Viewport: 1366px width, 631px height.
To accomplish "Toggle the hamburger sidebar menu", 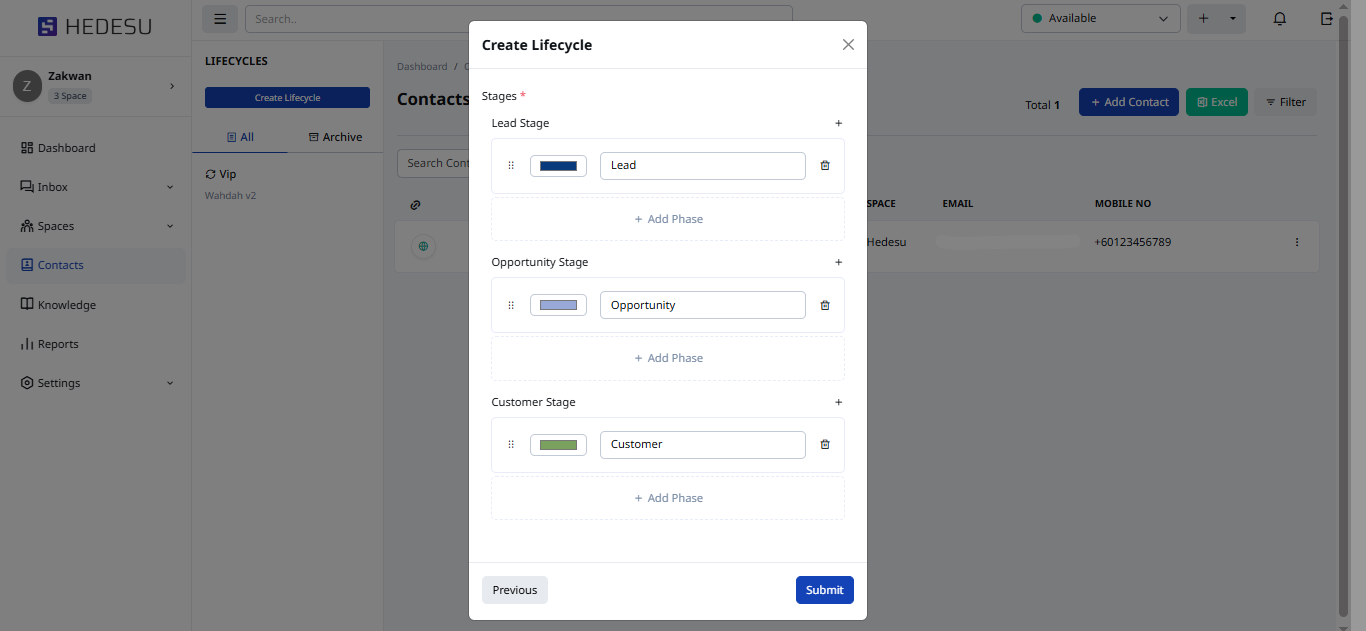I will (220, 19).
